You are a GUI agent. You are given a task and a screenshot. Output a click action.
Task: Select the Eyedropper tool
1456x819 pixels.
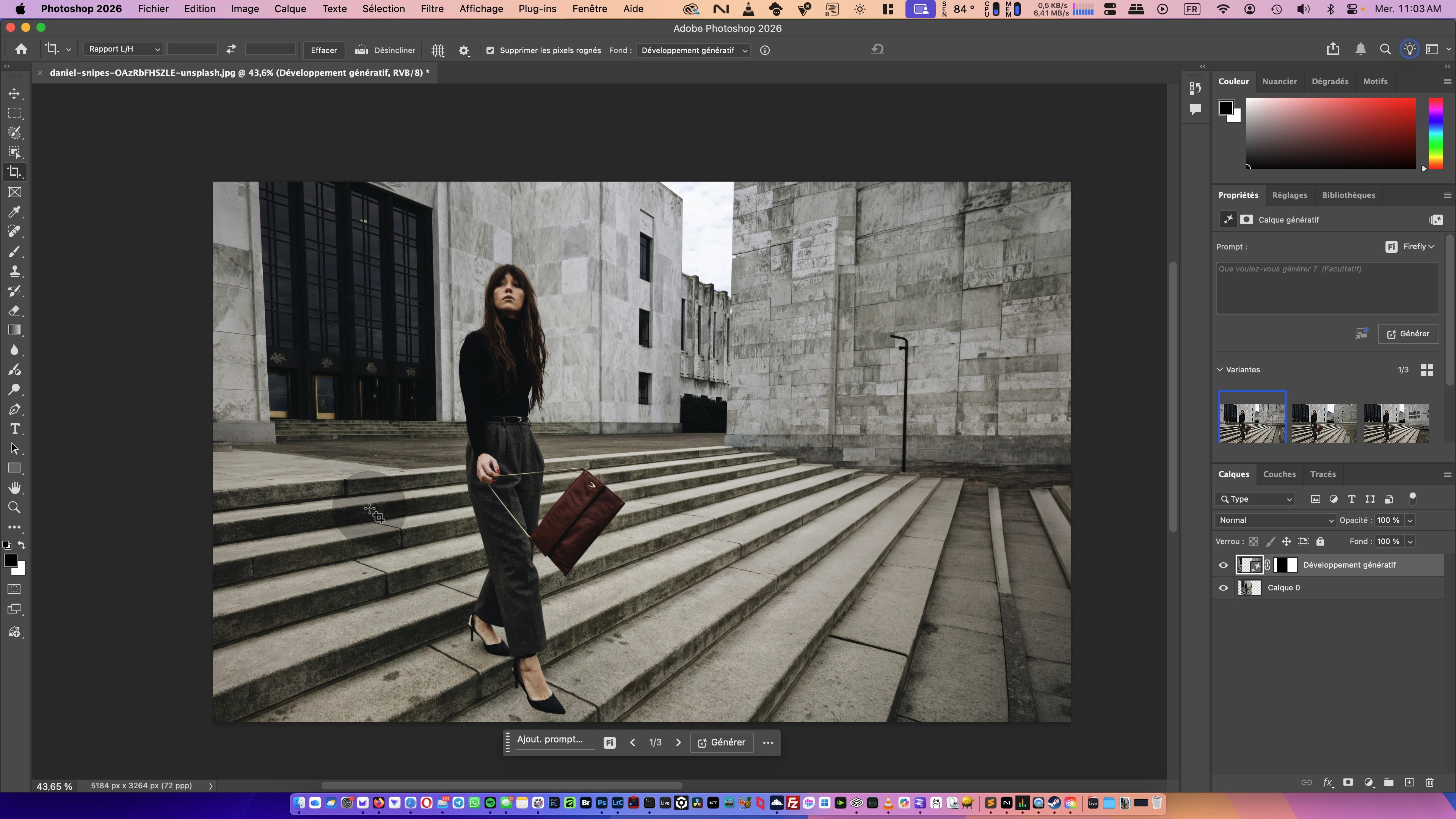tap(15, 212)
